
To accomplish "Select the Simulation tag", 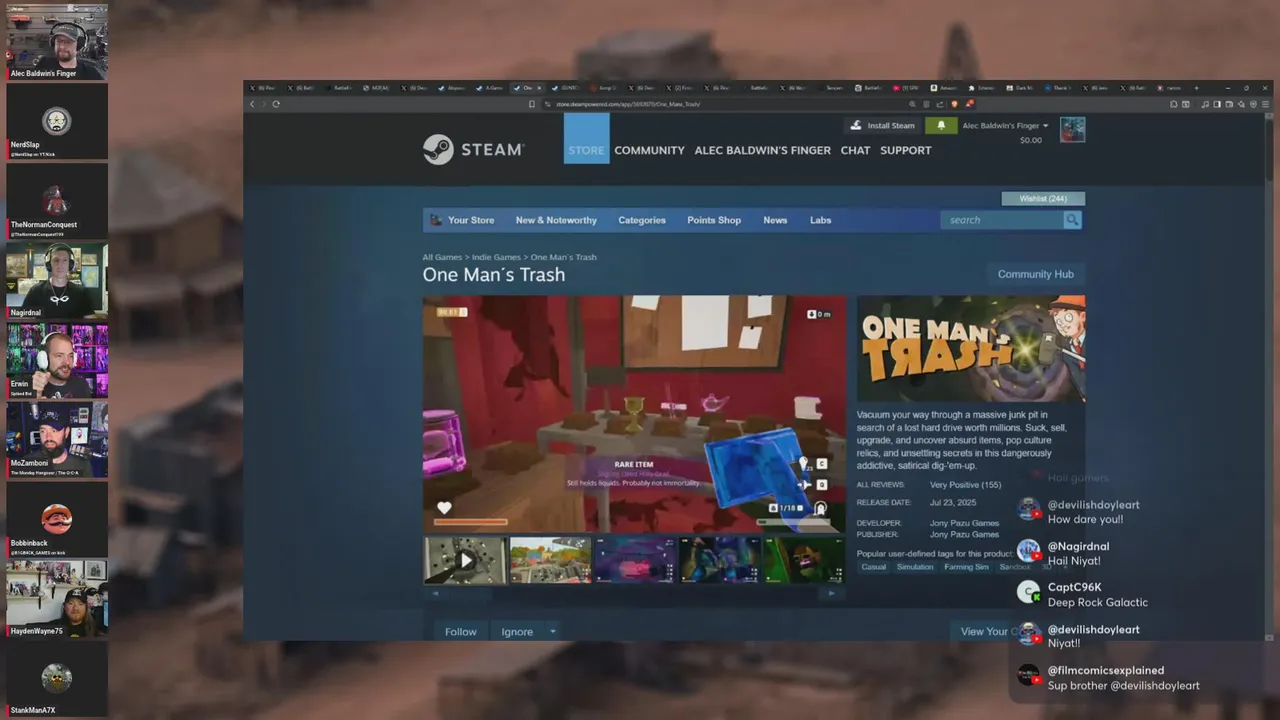I will coord(915,567).
